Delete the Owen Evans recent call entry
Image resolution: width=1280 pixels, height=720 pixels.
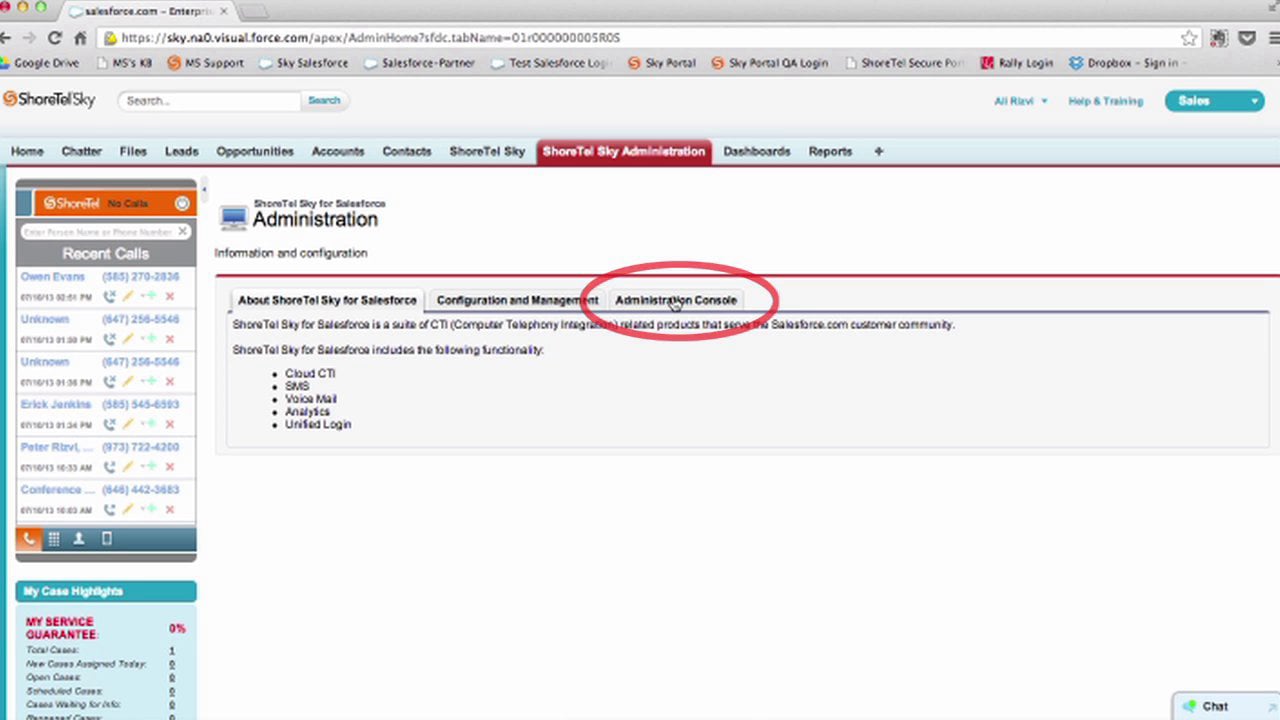point(169,296)
